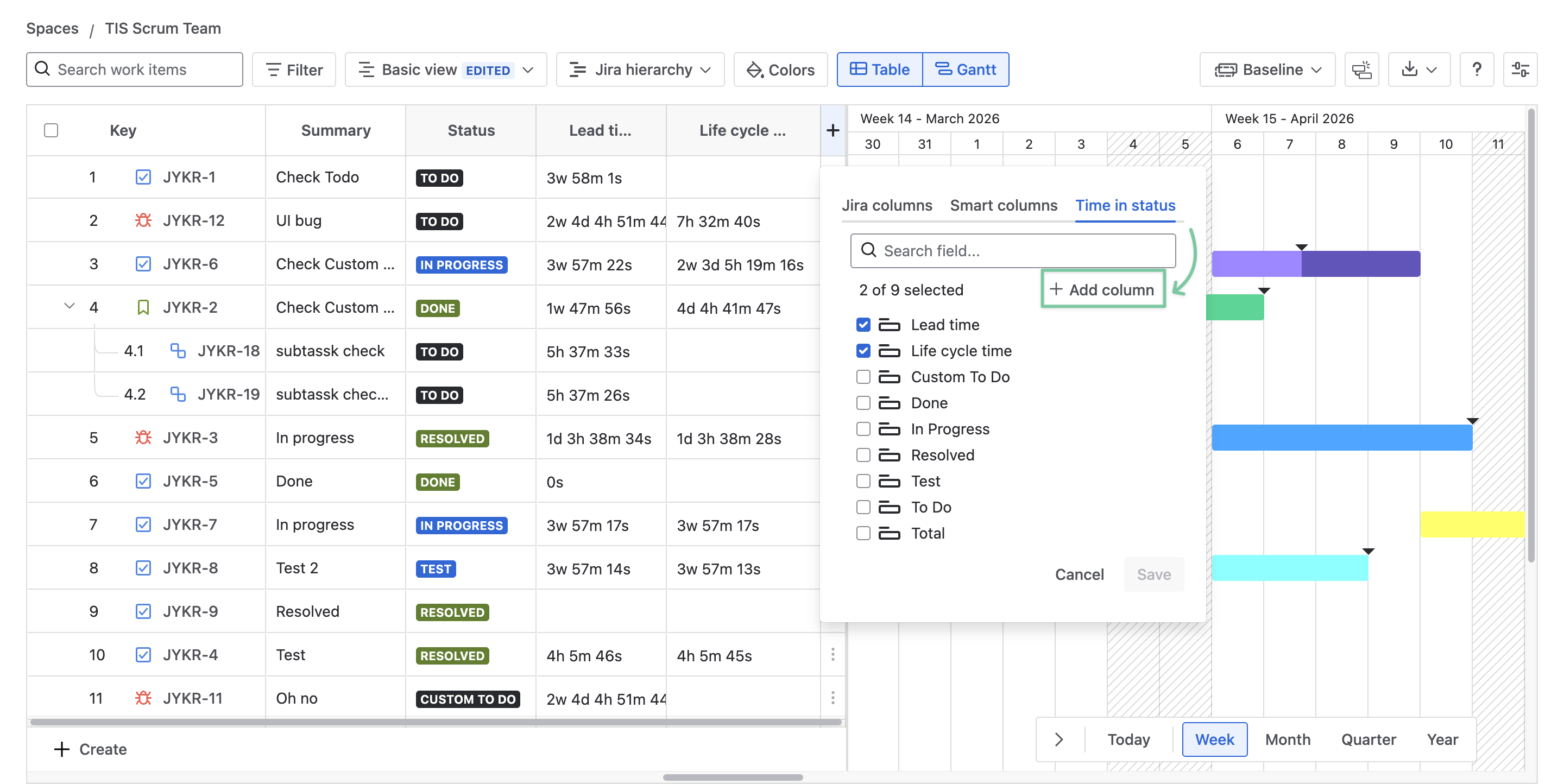Click the auto-schedule icon next to Baseline
Viewport: 1564px width, 784px height.
click(1361, 69)
